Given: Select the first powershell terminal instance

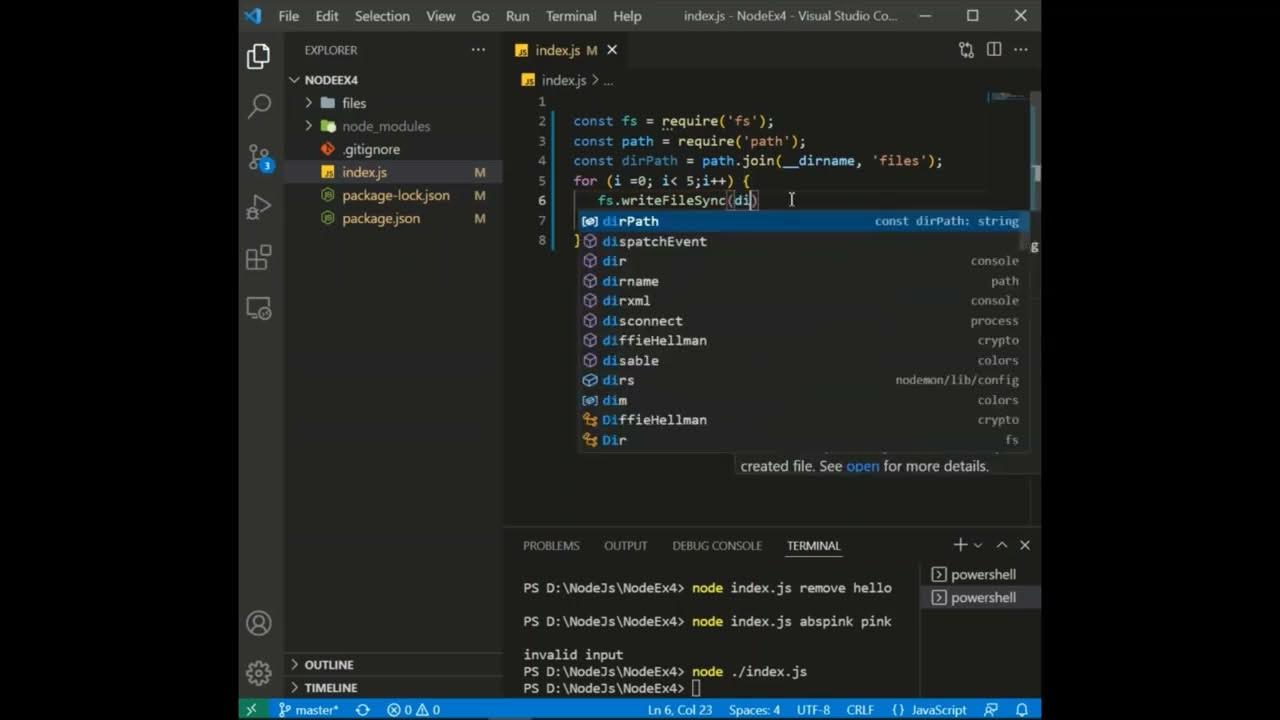Looking at the screenshot, I should 981,574.
